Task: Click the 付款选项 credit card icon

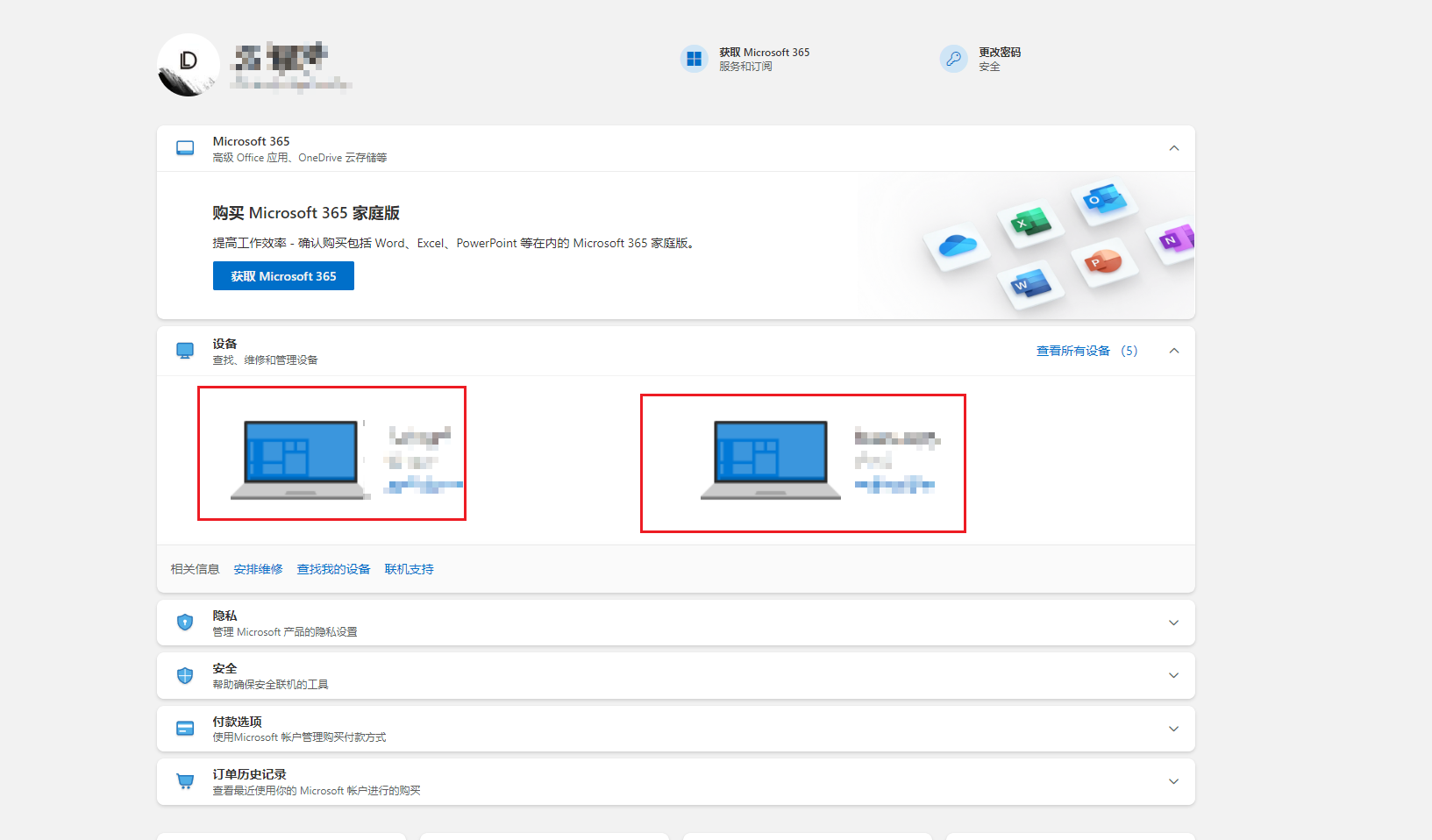Action: (x=185, y=729)
